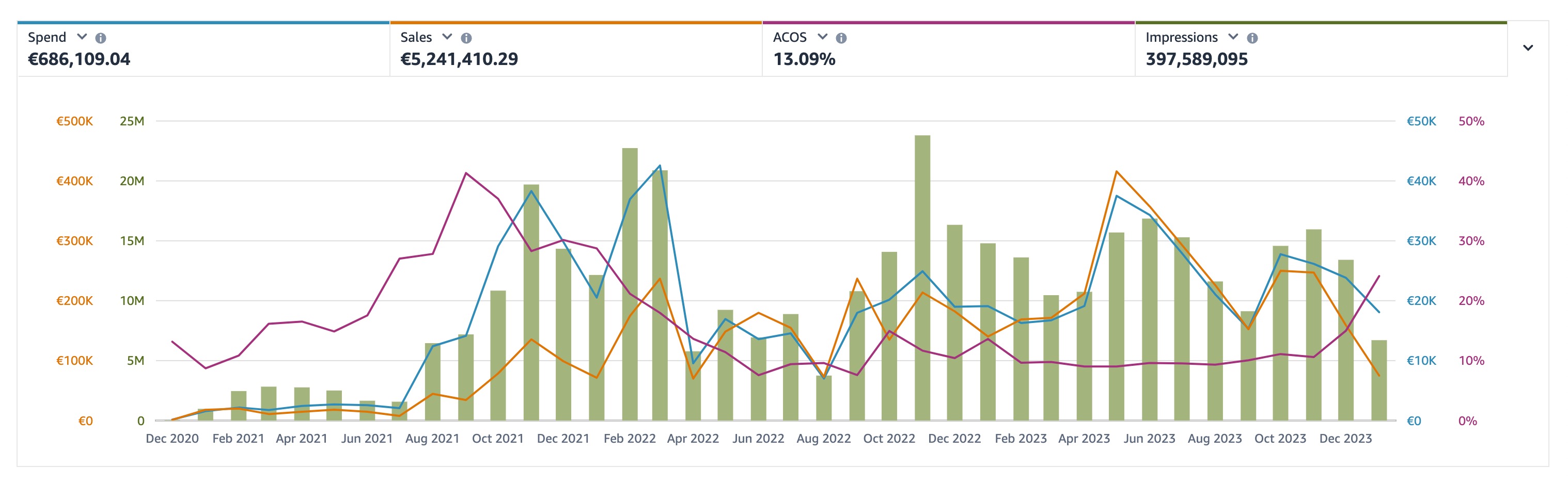This screenshot has height=484, width=1568.
Task: Click the Apr 2021 x-axis label
Action: pyautogui.click(x=302, y=439)
